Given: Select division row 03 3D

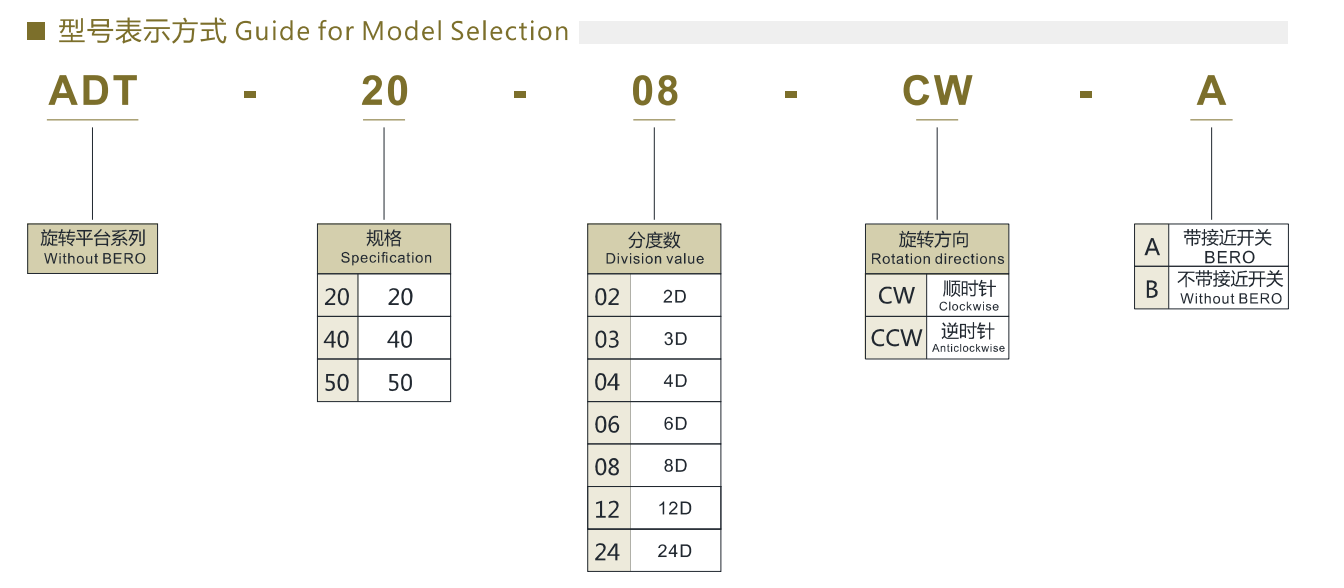Looking at the screenshot, I should 654,338.
